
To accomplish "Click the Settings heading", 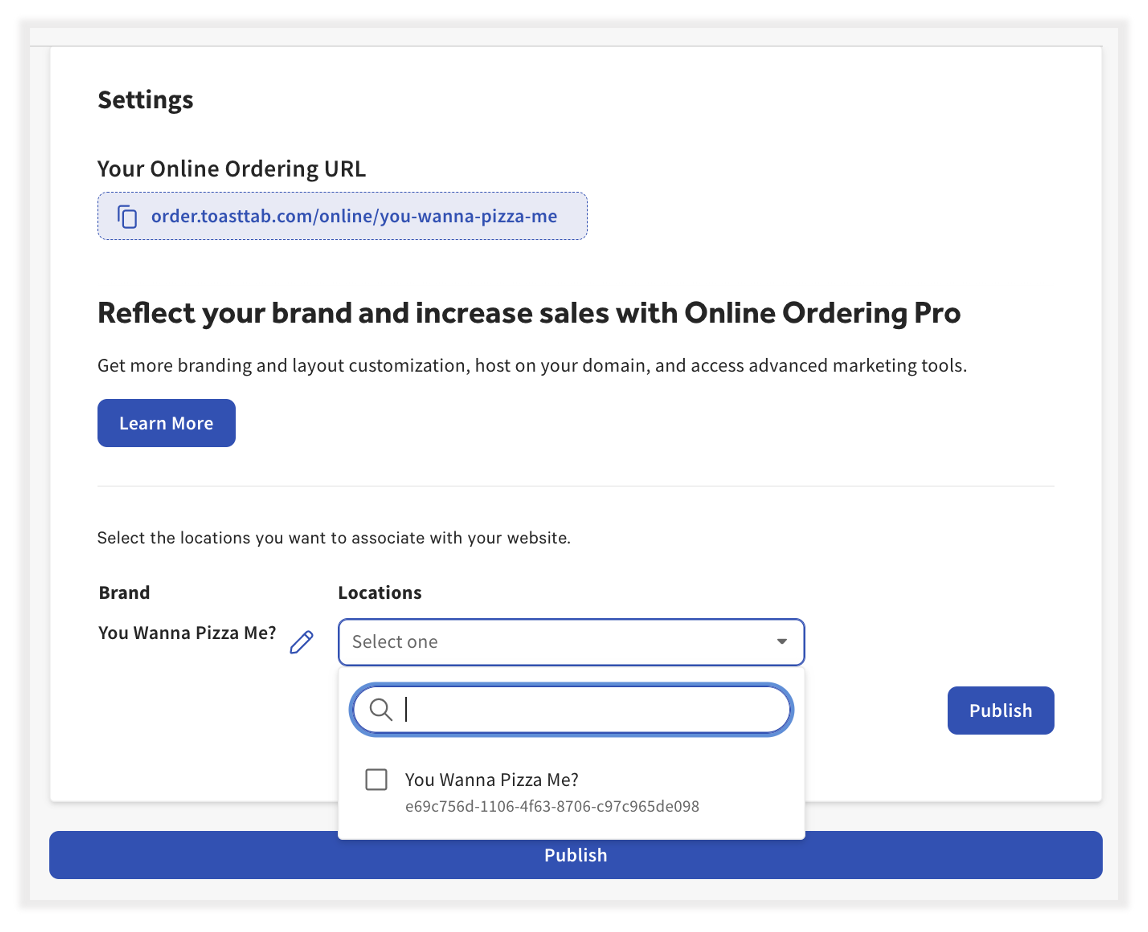I will [145, 100].
